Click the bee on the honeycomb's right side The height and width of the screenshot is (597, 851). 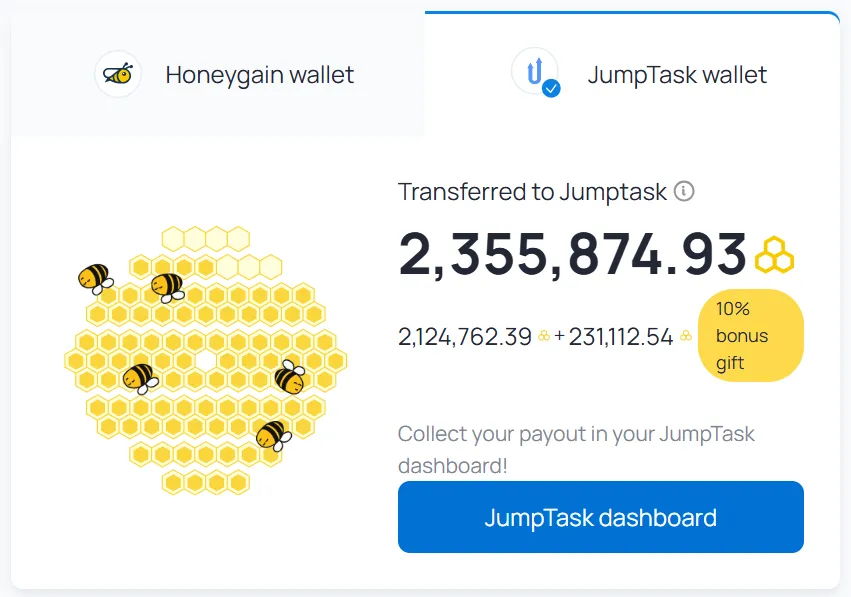coord(290,376)
